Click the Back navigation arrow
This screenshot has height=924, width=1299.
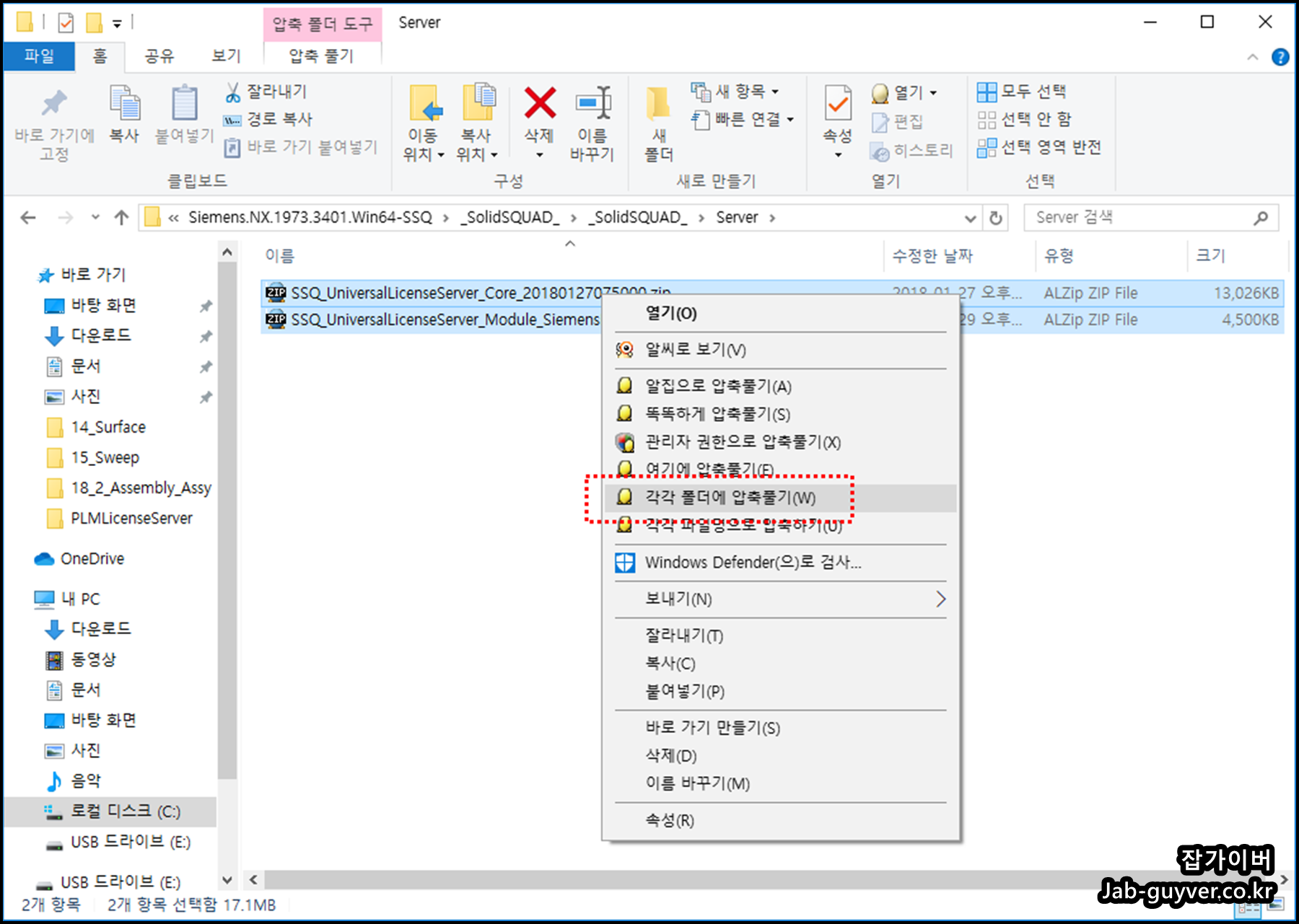pos(28,217)
